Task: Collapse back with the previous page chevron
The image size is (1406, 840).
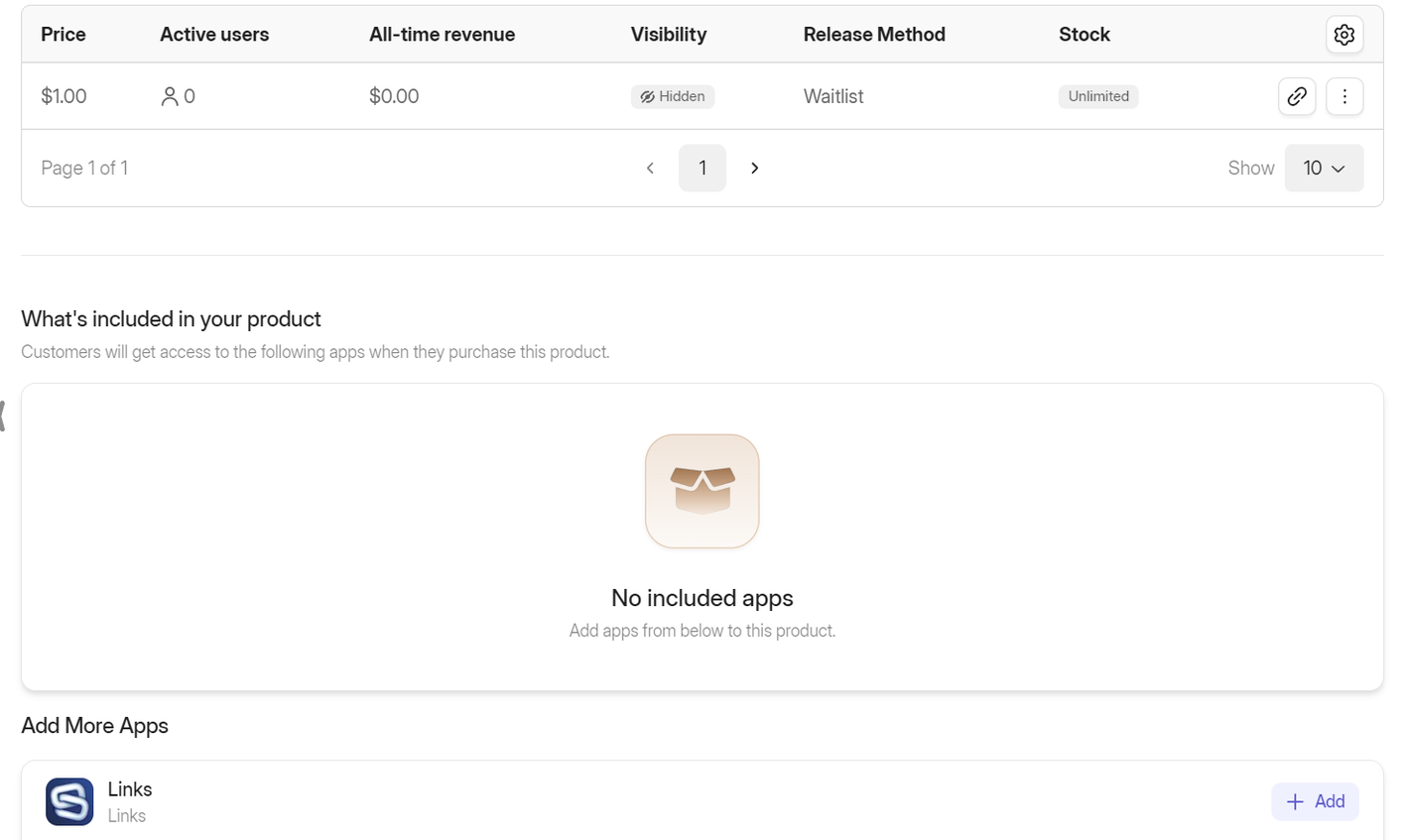Action: 650,168
